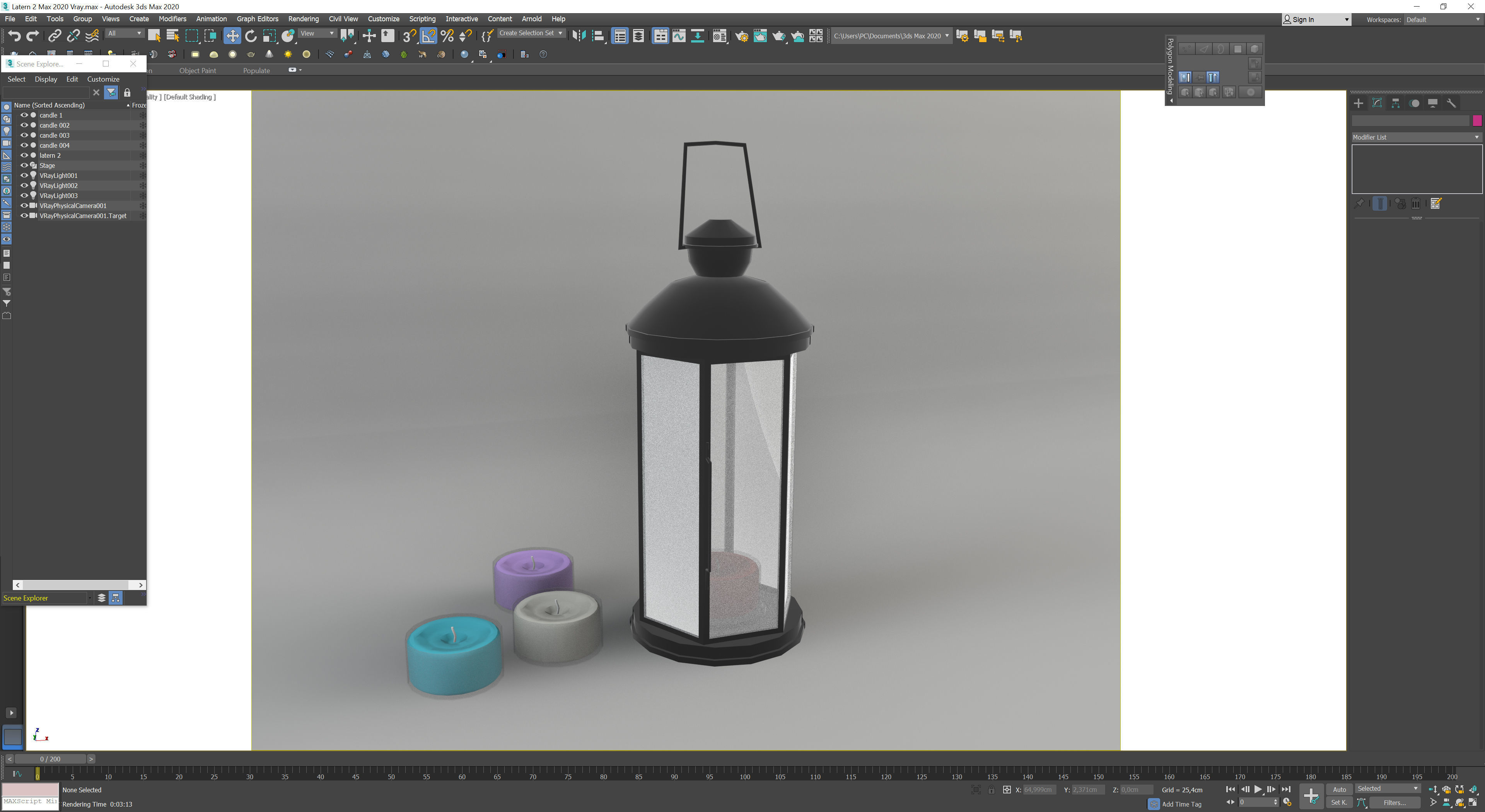
Task: Open Select by Name dialog icon
Action: click(172, 36)
